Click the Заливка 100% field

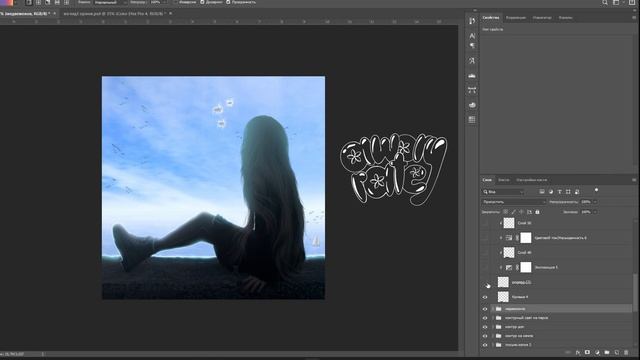click(x=586, y=212)
